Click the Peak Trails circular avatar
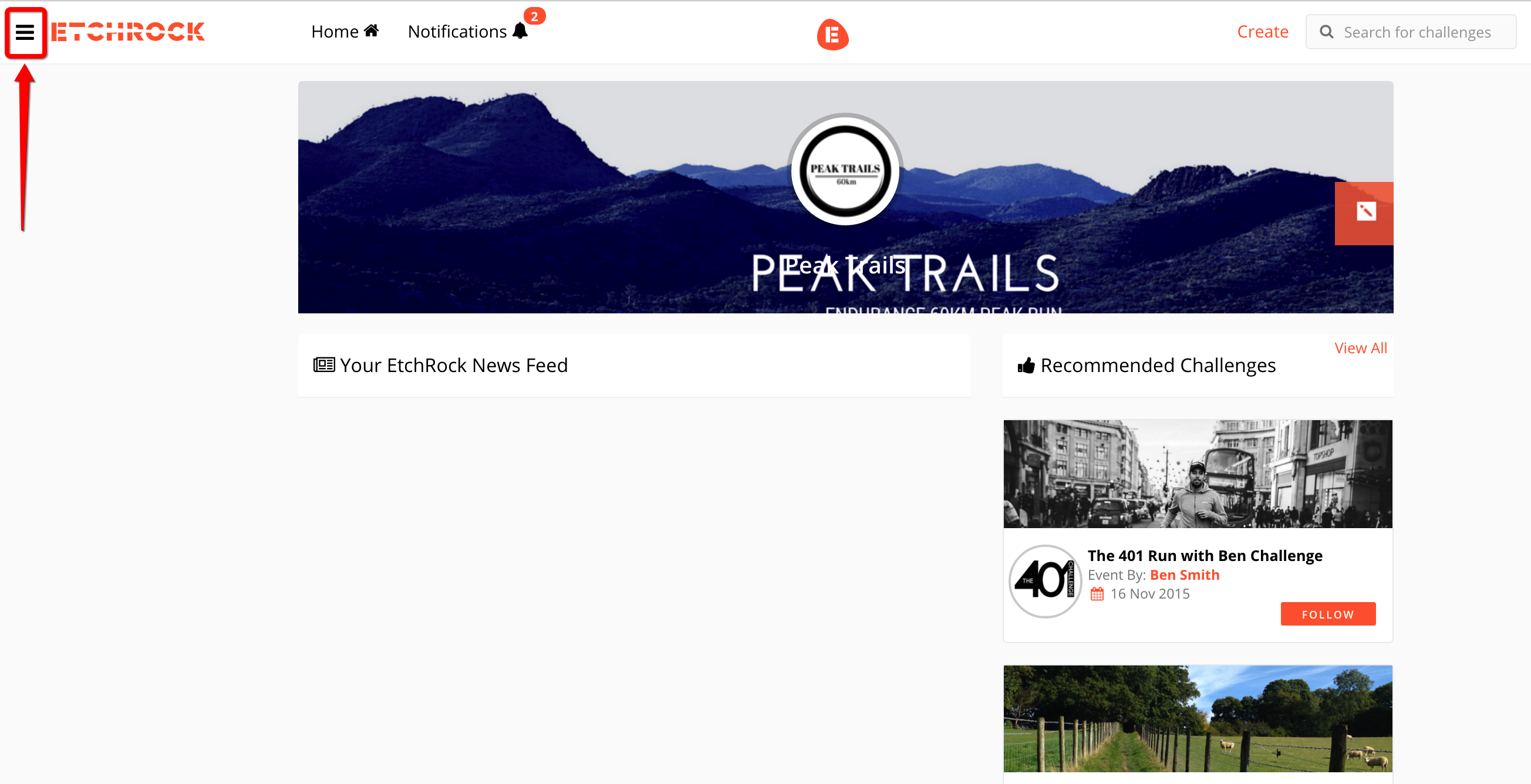The width and height of the screenshot is (1531, 784). (x=845, y=170)
